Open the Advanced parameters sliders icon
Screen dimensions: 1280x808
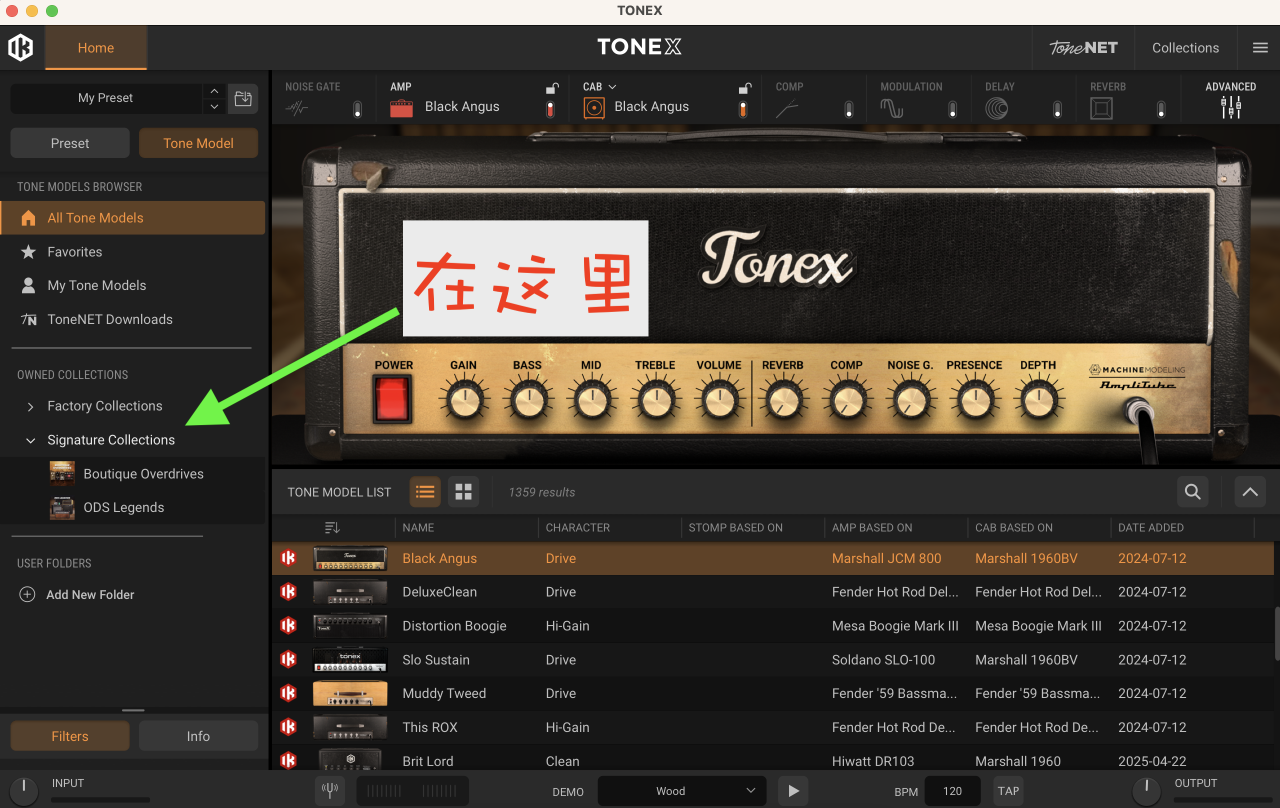point(1231,108)
